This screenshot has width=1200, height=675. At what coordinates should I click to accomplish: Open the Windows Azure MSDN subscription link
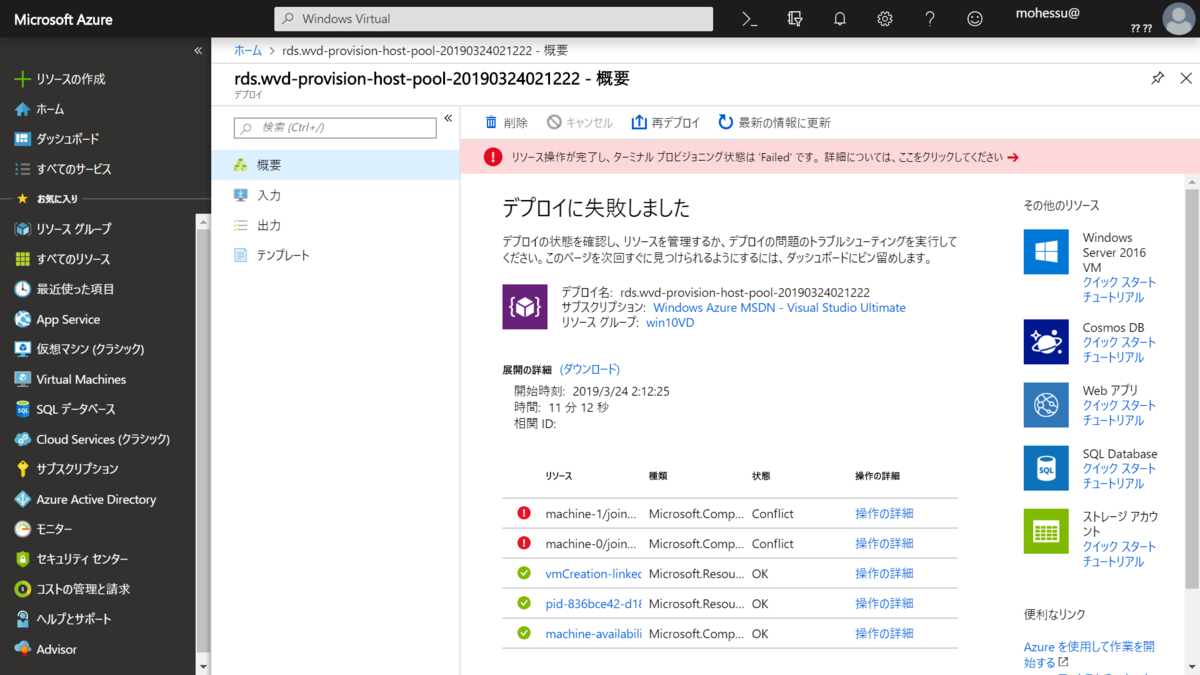click(779, 308)
